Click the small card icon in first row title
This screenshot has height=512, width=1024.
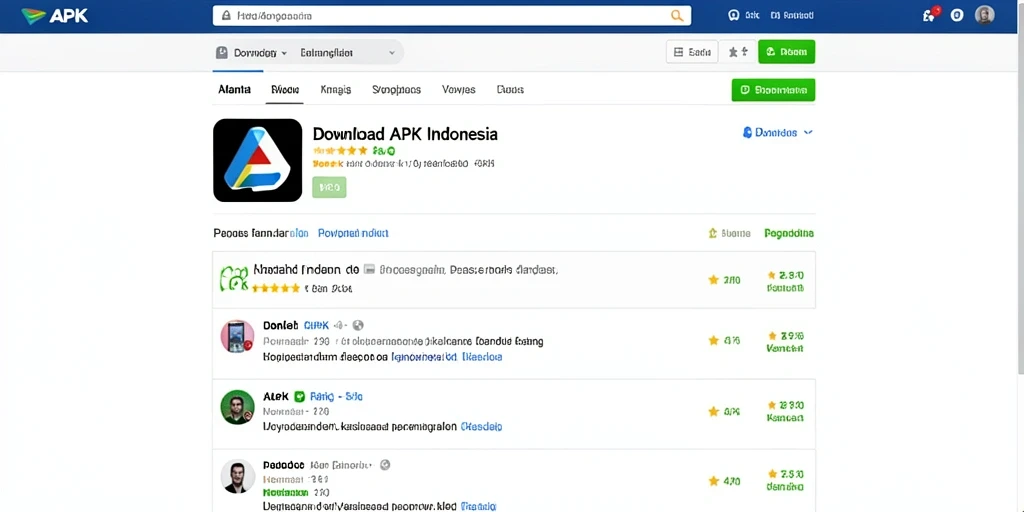pyautogui.click(x=369, y=268)
